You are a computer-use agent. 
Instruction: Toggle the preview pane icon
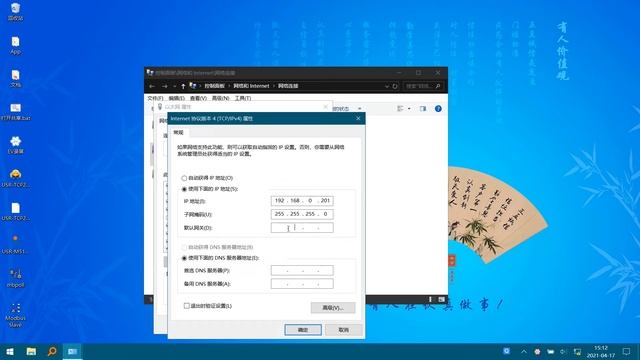423,109
